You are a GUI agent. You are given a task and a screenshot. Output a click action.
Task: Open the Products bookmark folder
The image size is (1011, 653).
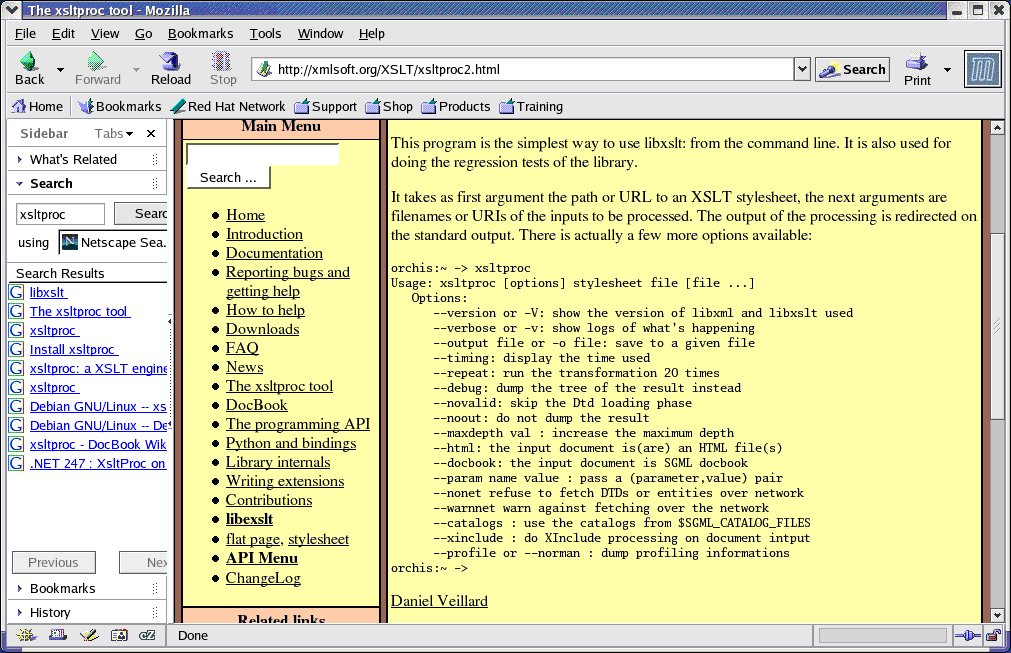(x=456, y=106)
